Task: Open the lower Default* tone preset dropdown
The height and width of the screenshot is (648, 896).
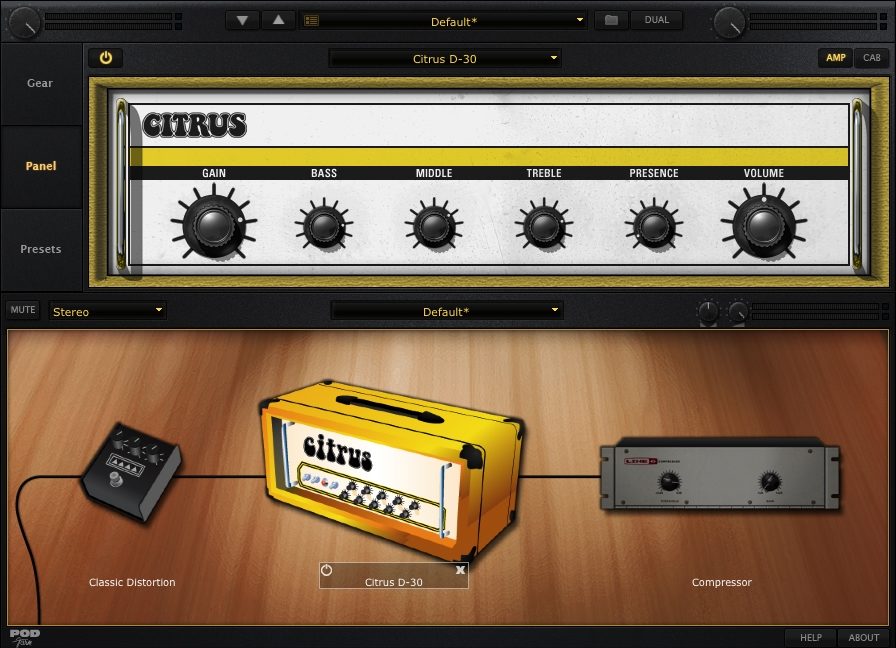Action: pyautogui.click(x=446, y=311)
